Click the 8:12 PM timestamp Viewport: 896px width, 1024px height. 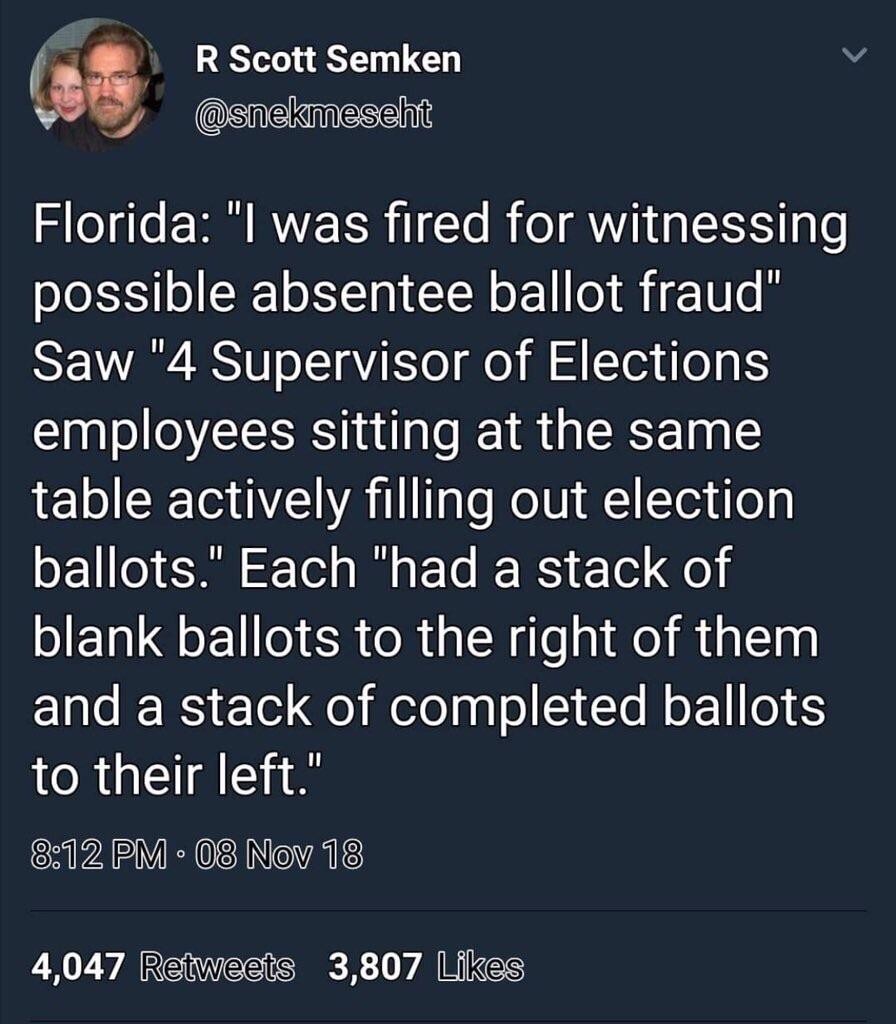coord(93,857)
